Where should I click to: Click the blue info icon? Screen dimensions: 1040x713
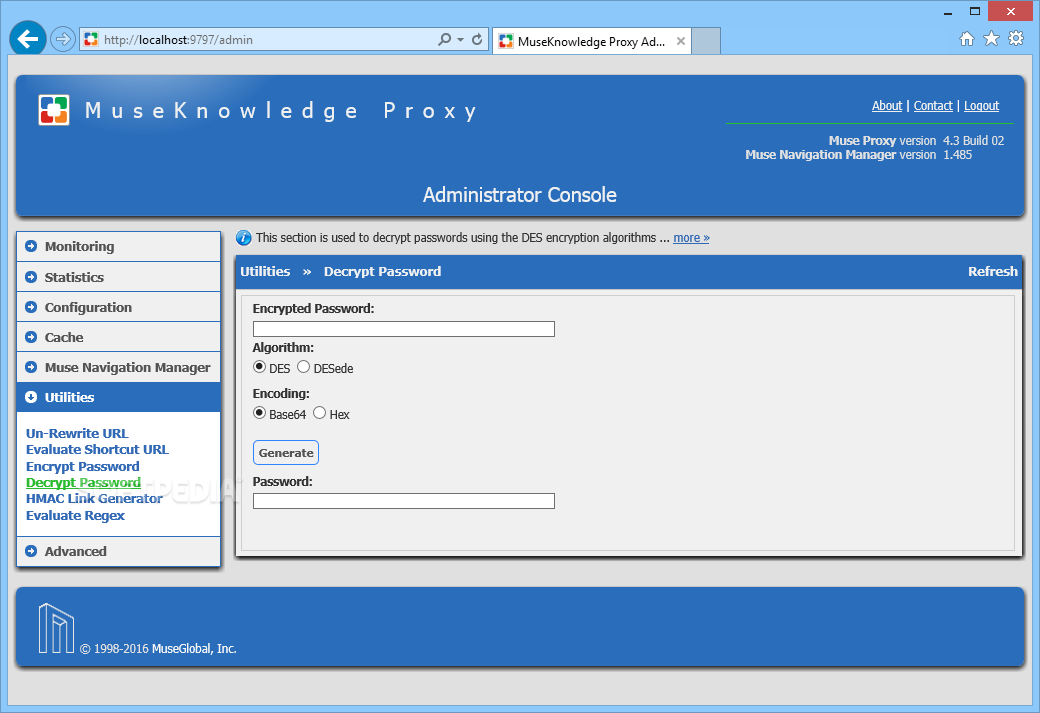(x=243, y=237)
